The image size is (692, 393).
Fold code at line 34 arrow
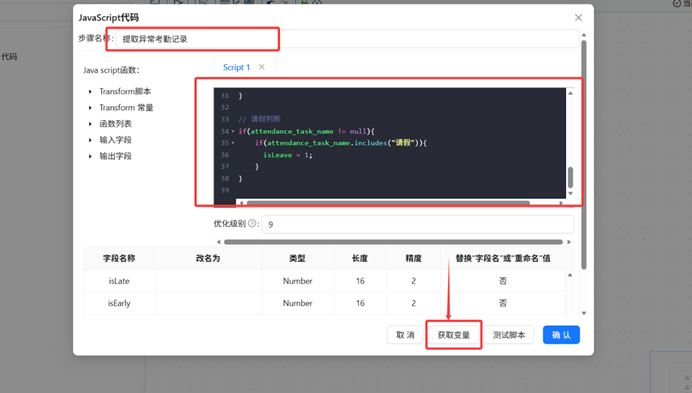[233, 131]
